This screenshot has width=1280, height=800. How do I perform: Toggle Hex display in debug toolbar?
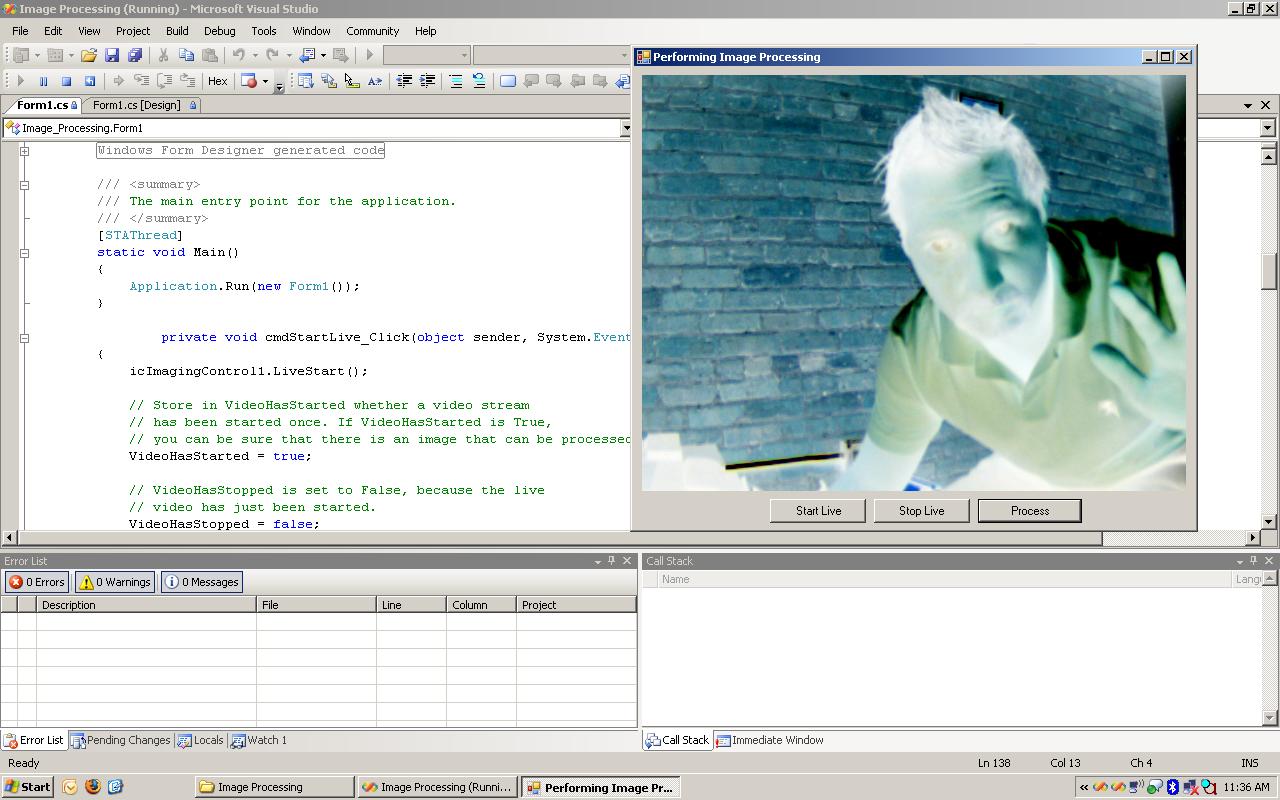[x=217, y=81]
